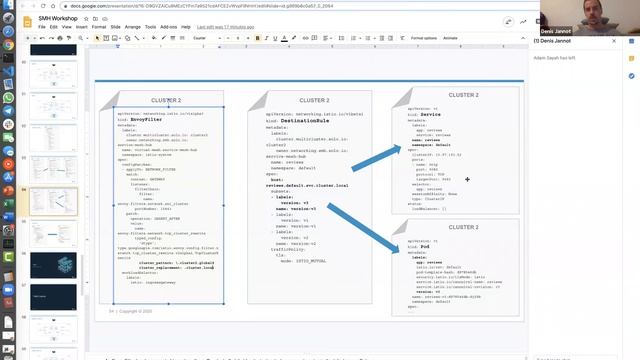Open Chrome from the macOS dock
The image size is (640, 360).
8,45
